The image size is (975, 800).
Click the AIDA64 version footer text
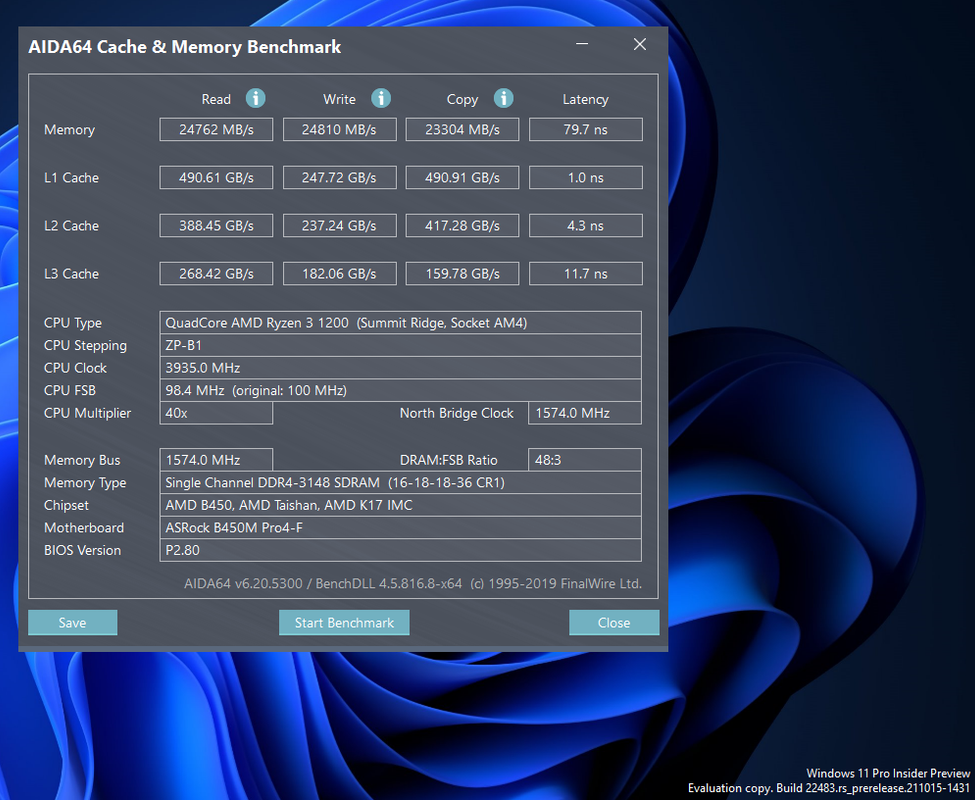(x=413, y=584)
